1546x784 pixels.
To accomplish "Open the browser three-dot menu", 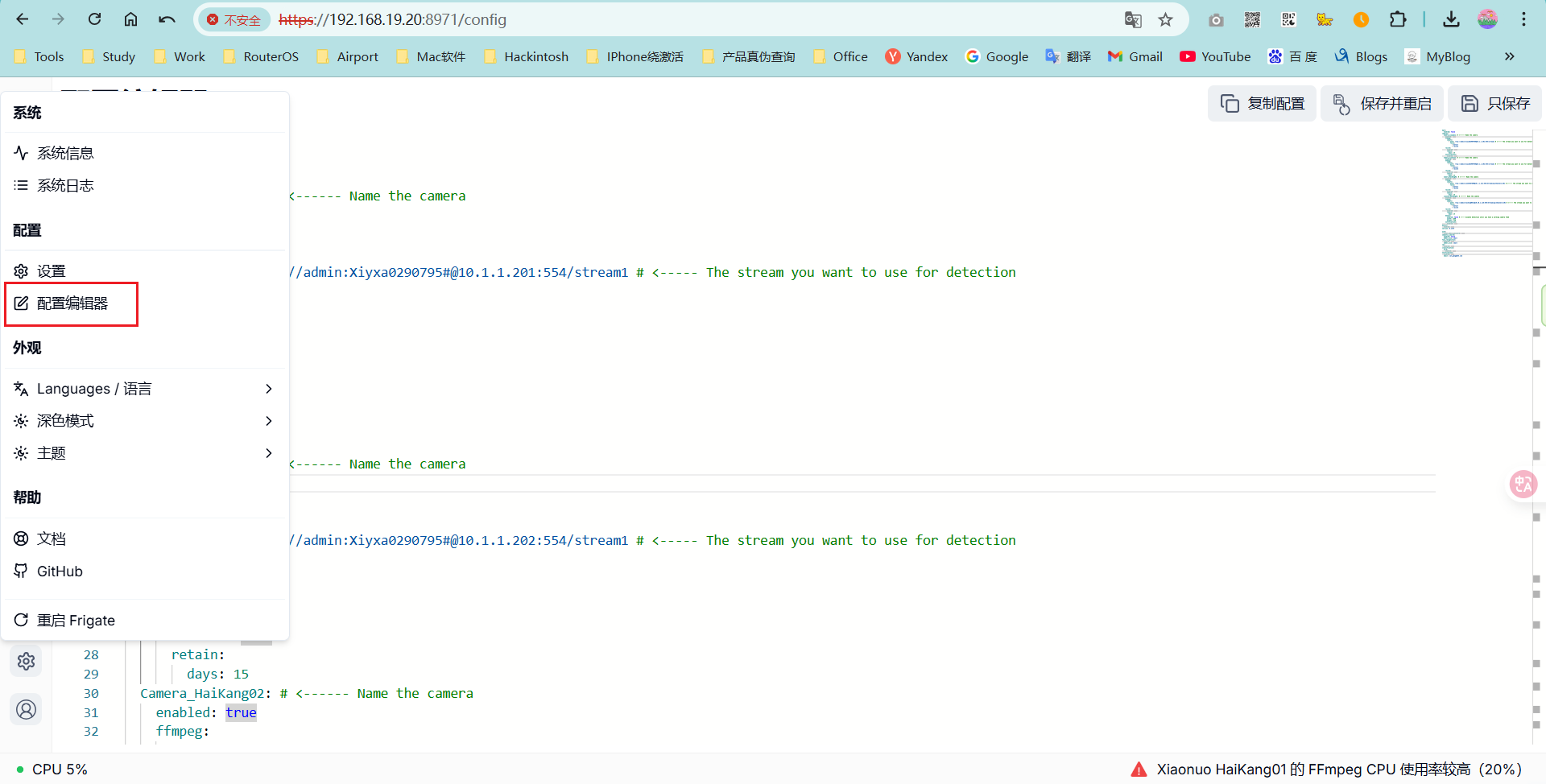I will [x=1523, y=19].
